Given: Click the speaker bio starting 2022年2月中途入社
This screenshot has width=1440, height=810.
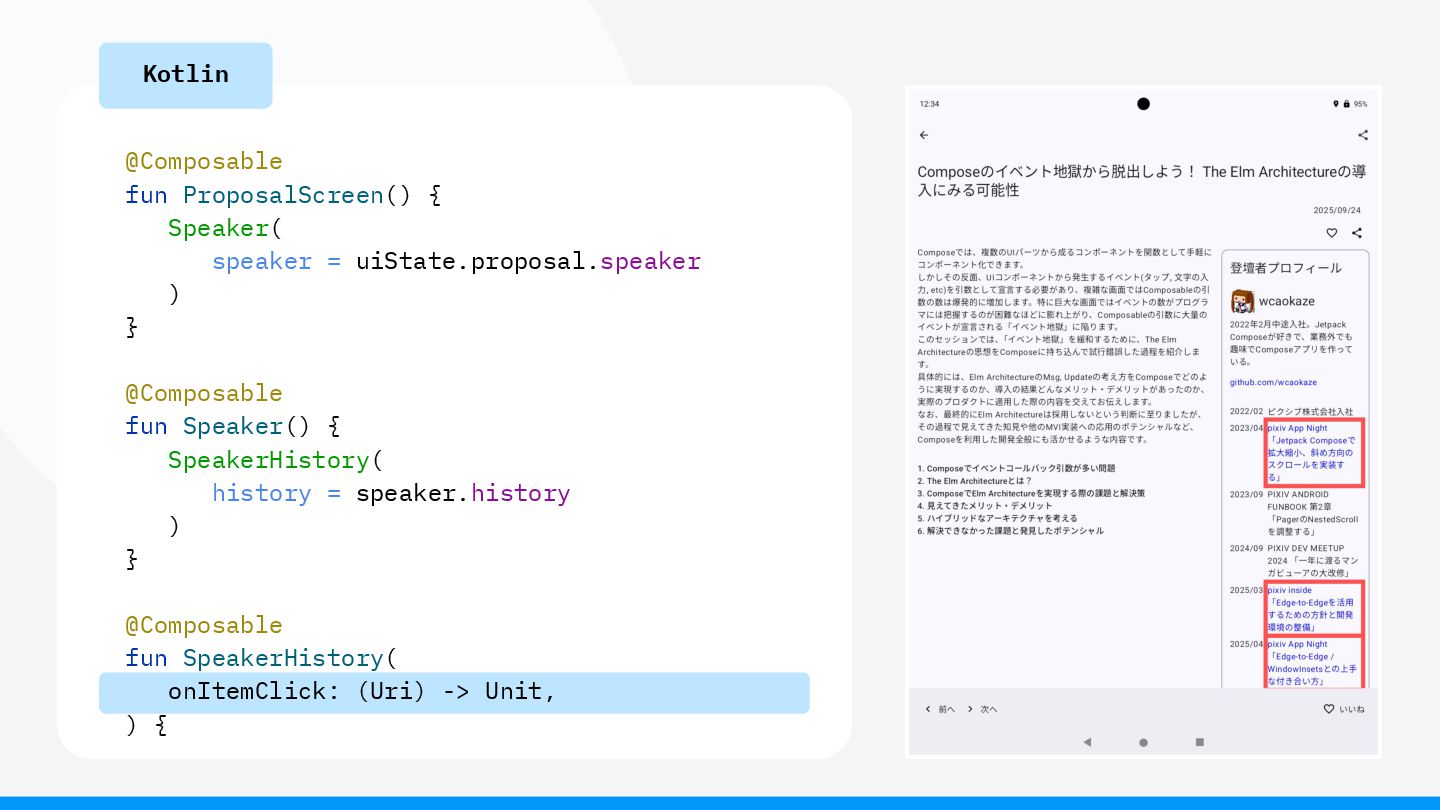Looking at the screenshot, I should coord(1291,343).
